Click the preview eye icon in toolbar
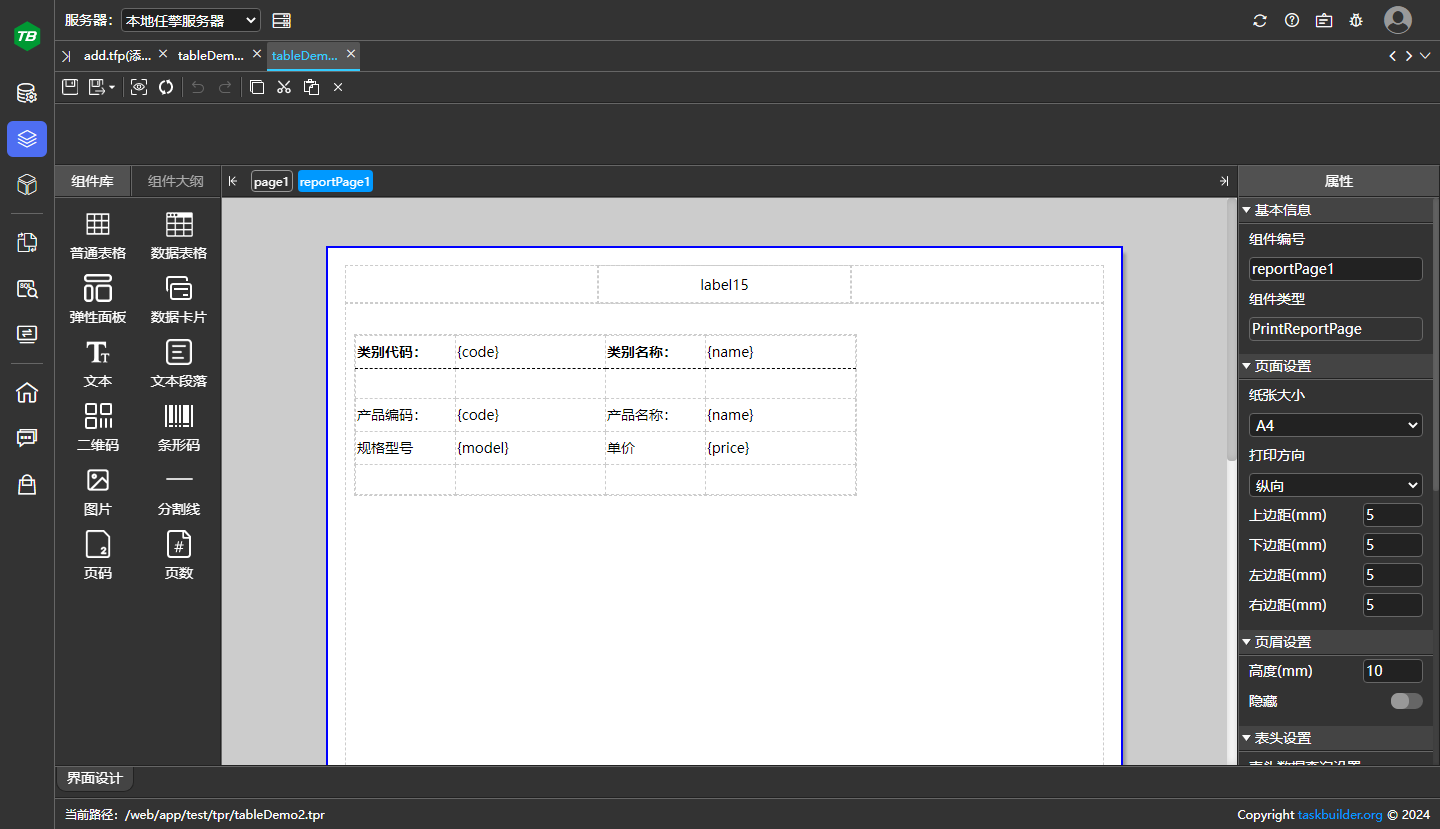This screenshot has width=1440, height=829. (139, 87)
